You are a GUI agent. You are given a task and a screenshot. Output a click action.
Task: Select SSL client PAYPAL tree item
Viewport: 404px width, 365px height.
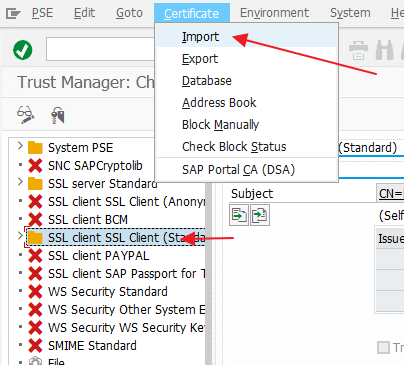[x=99, y=256]
